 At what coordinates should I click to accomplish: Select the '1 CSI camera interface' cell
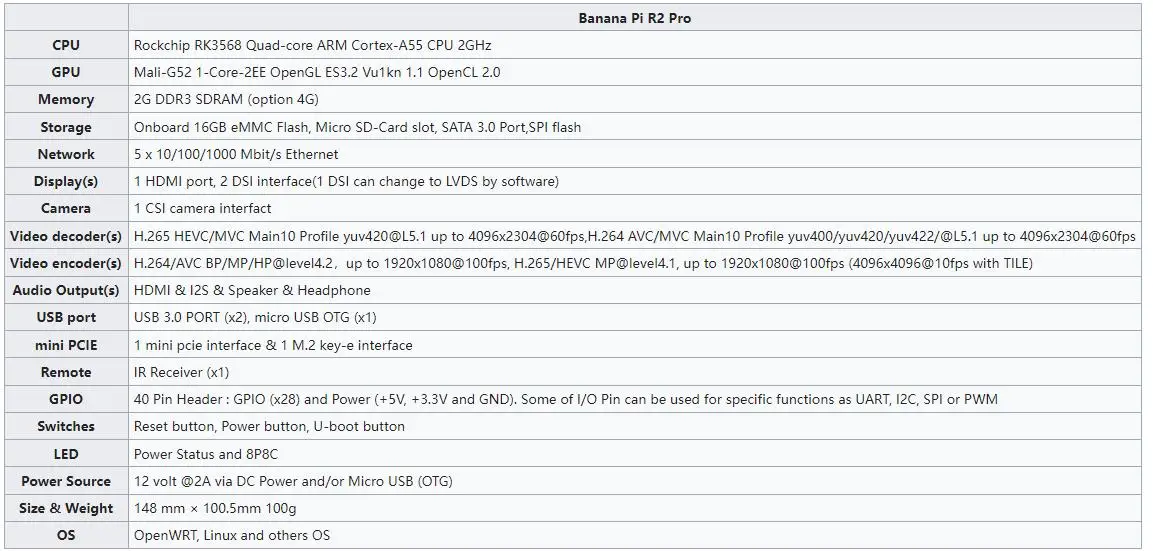[635, 208]
